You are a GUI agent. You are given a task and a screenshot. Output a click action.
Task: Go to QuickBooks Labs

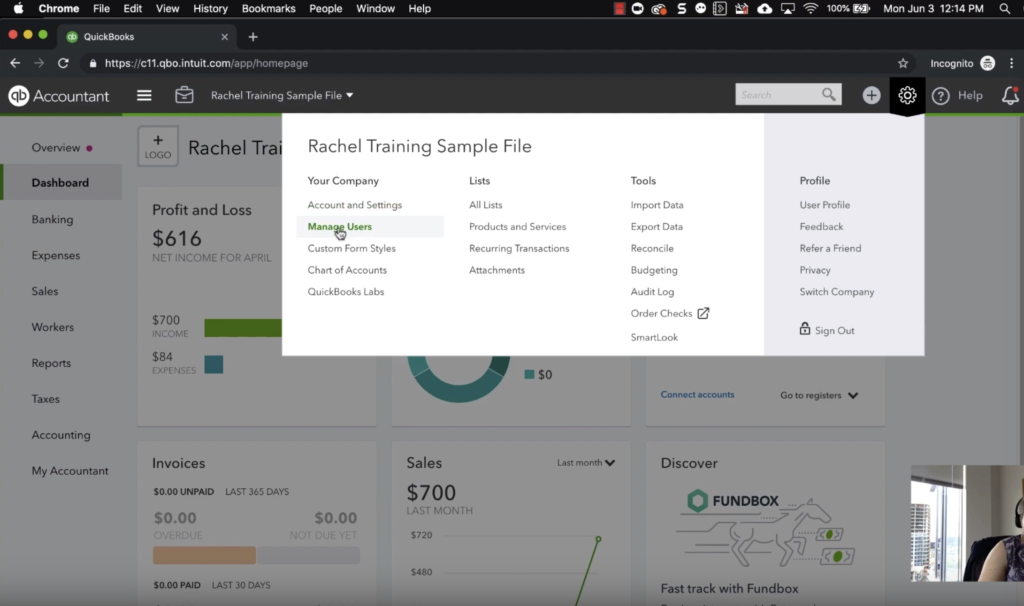(x=345, y=292)
